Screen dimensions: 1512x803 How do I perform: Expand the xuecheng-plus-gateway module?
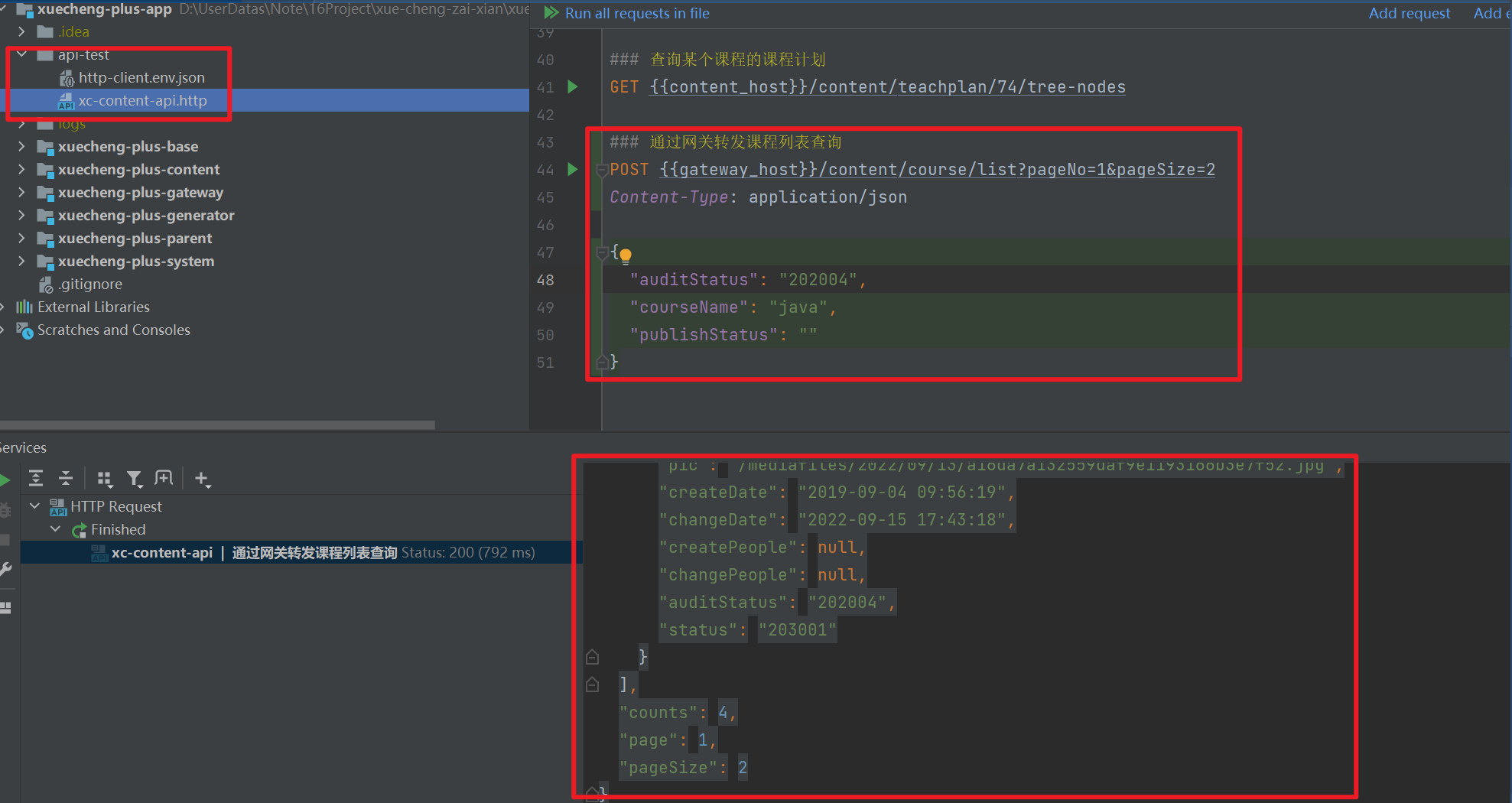click(21, 192)
